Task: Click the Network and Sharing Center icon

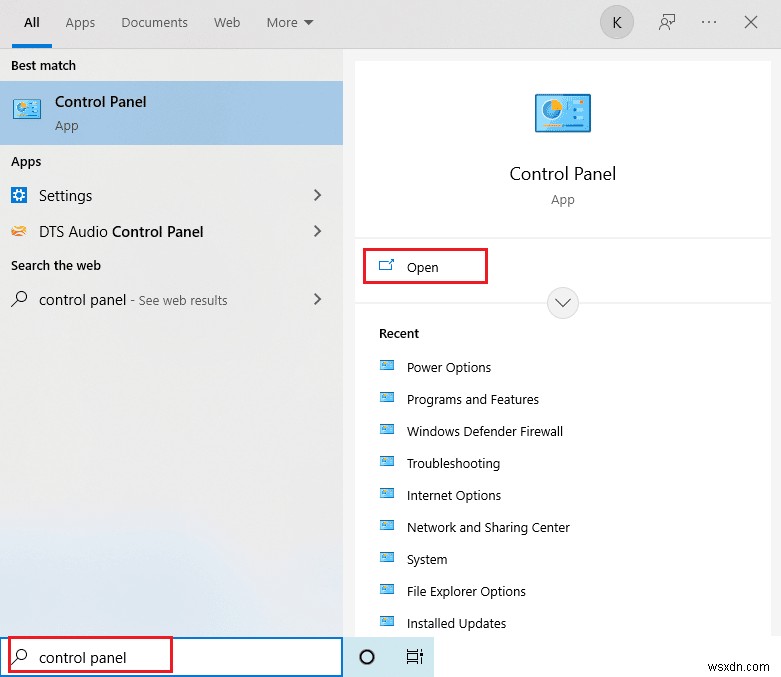Action: pyautogui.click(x=387, y=526)
